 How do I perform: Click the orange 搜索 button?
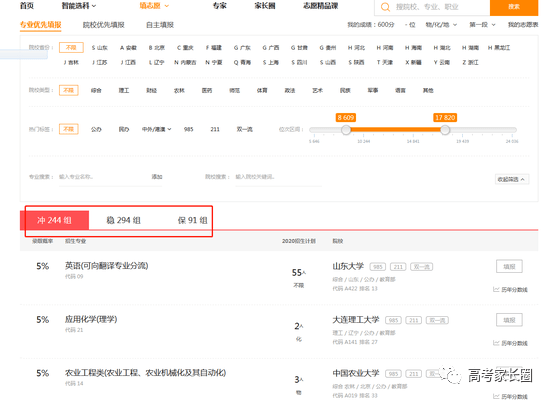click(x=514, y=7)
